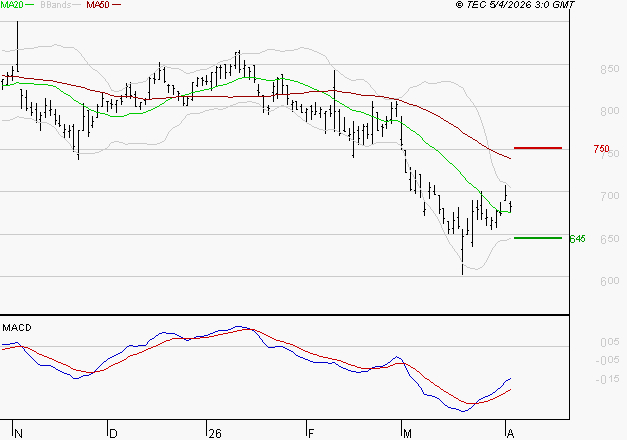Click the red 750 resistance label

601,149
